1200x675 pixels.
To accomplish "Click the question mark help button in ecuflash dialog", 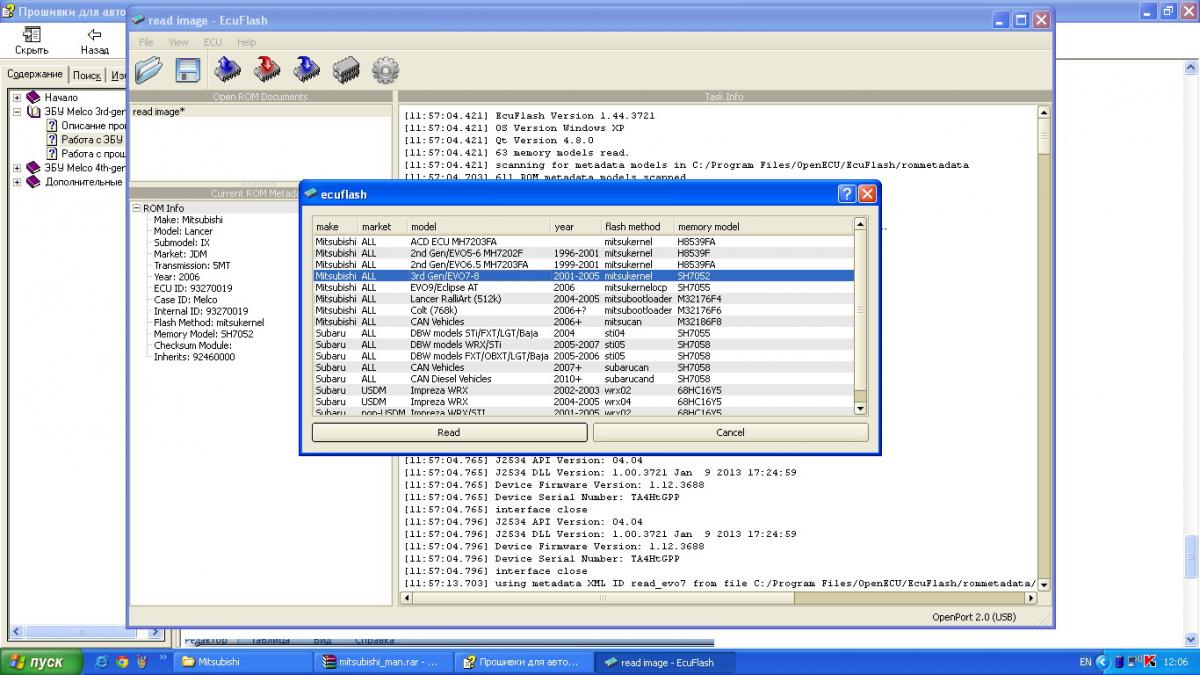I will [846, 194].
